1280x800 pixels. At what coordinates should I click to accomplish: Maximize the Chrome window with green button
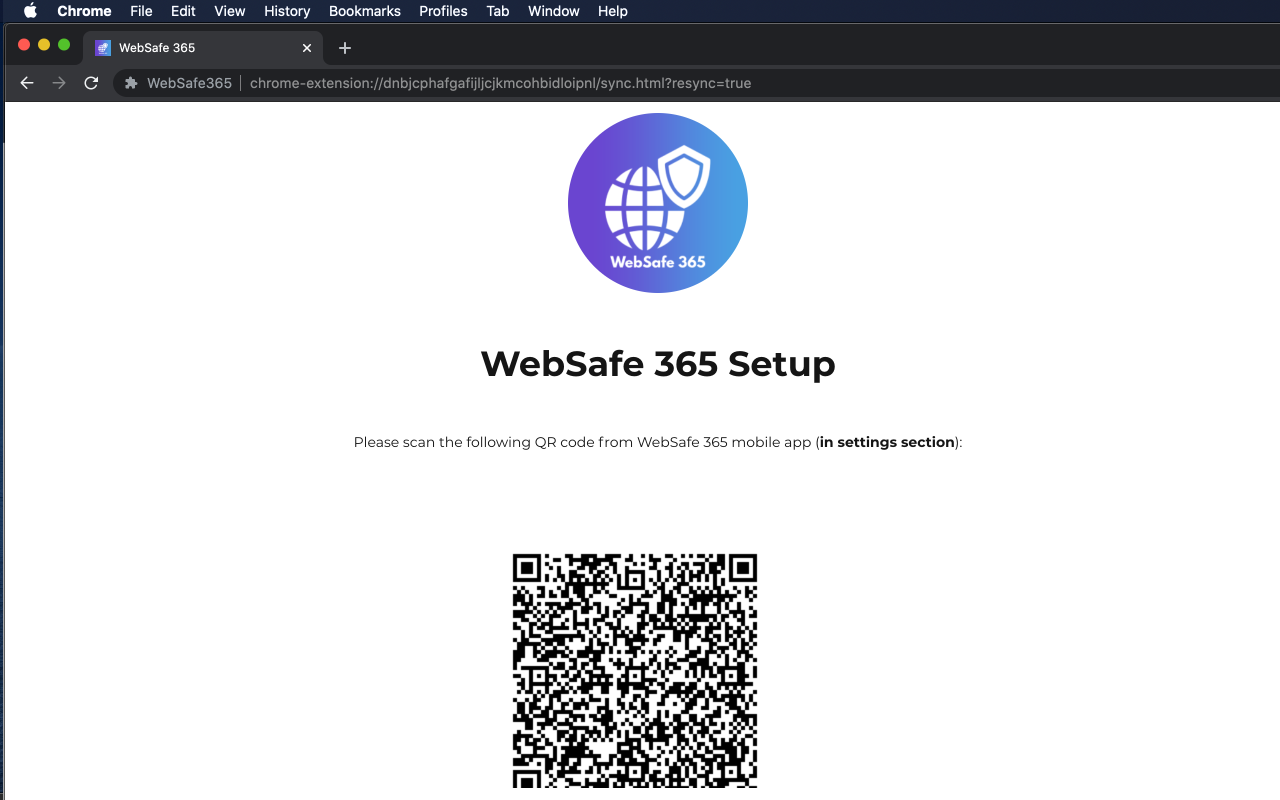pos(64,45)
